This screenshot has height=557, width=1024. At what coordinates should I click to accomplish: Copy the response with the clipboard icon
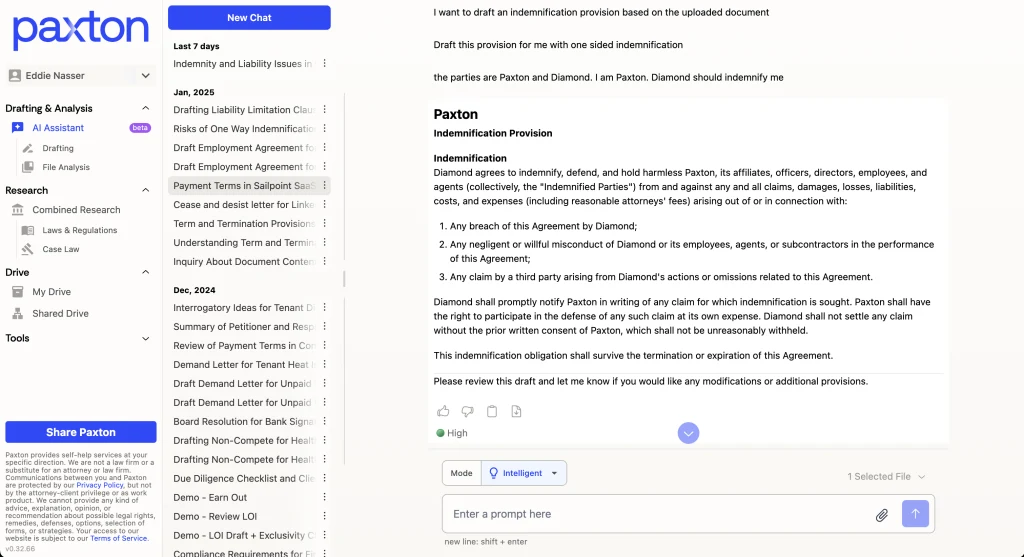[492, 411]
